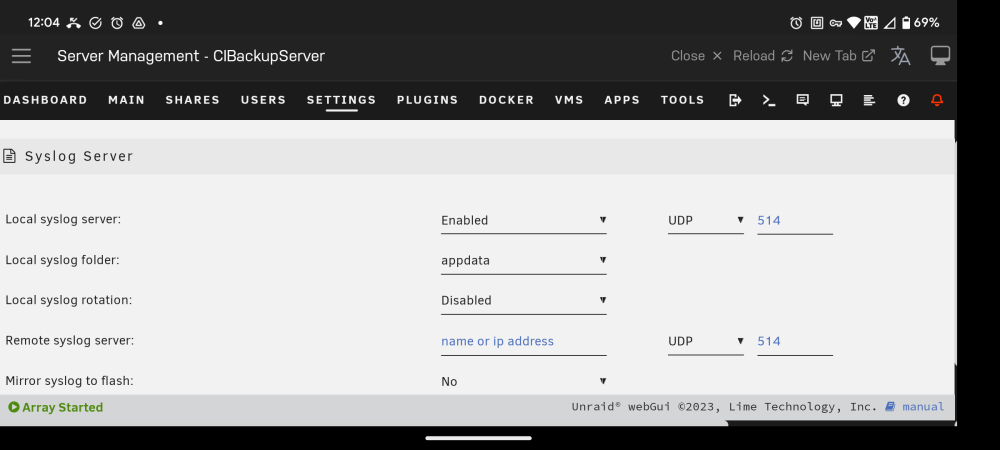Open the manual link in the footer

(923, 407)
